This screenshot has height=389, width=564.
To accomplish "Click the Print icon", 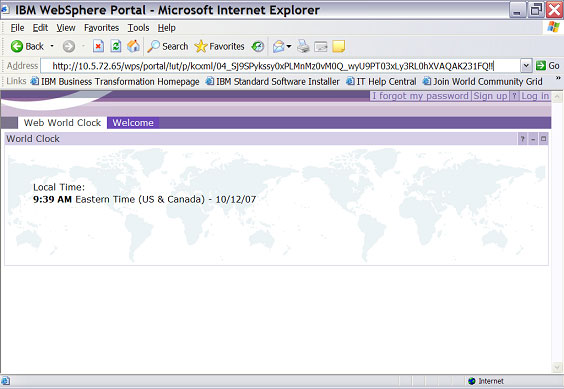I will coord(303,46).
